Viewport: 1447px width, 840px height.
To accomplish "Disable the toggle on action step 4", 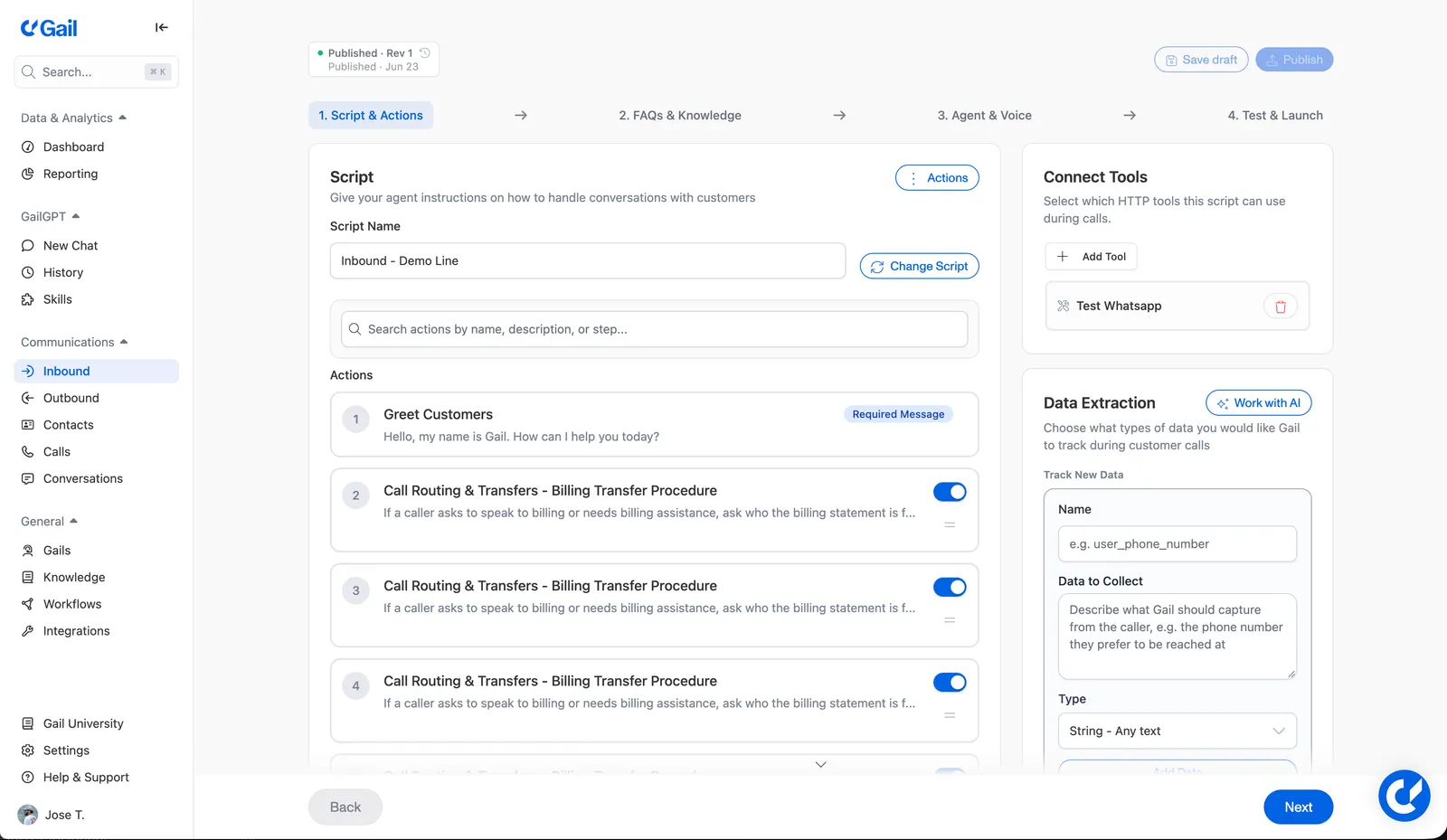I will click(950, 683).
